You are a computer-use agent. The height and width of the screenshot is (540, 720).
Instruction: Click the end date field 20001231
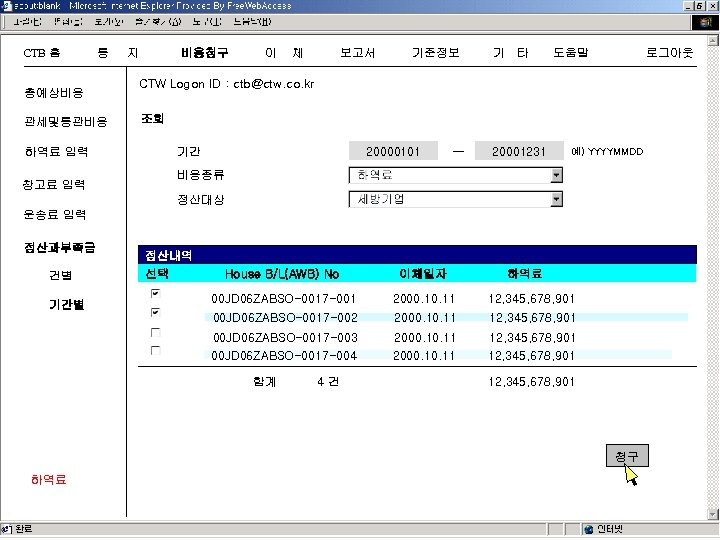(519, 151)
